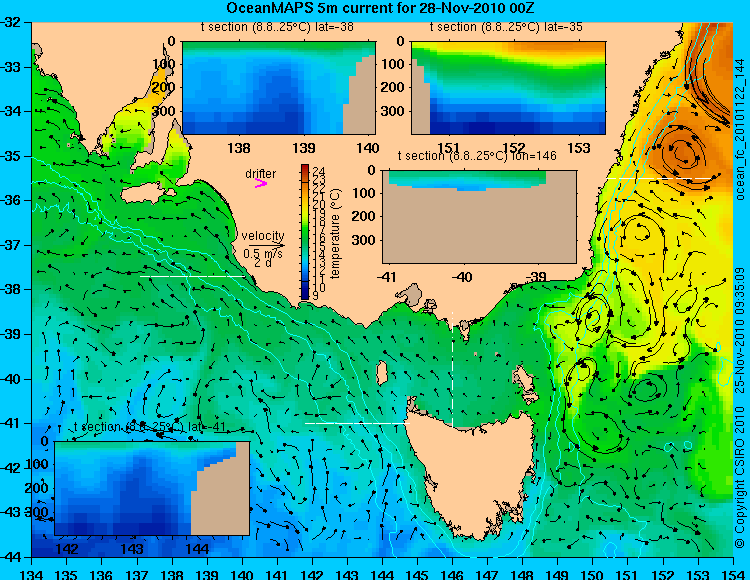Click main latitude axis label '-37'
This screenshot has height=580, width=750.
(11, 245)
